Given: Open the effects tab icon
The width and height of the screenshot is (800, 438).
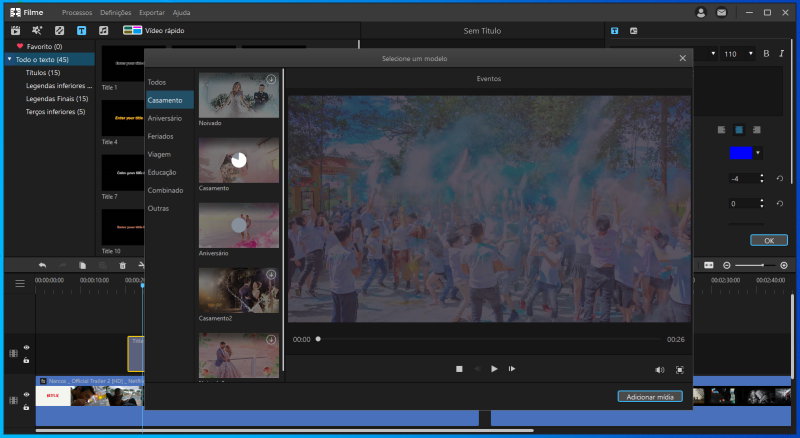Looking at the screenshot, I should pos(37,31).
